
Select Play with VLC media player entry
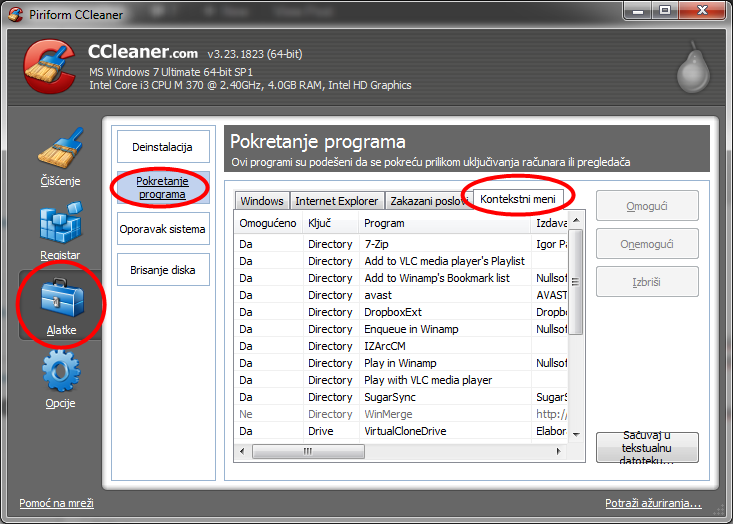401,380
